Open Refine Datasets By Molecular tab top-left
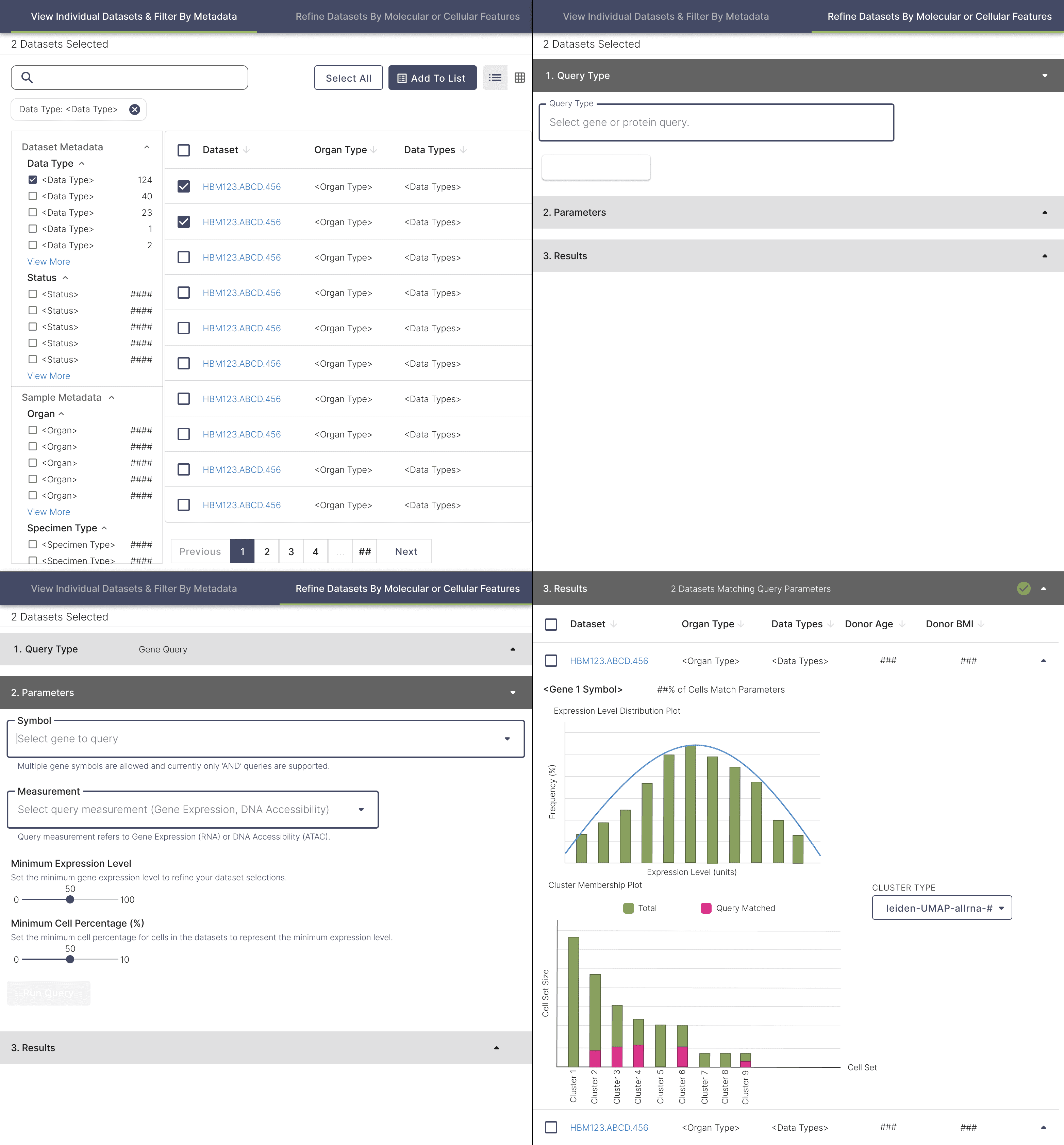The image size is (1064, 1145). coord(407,16)
